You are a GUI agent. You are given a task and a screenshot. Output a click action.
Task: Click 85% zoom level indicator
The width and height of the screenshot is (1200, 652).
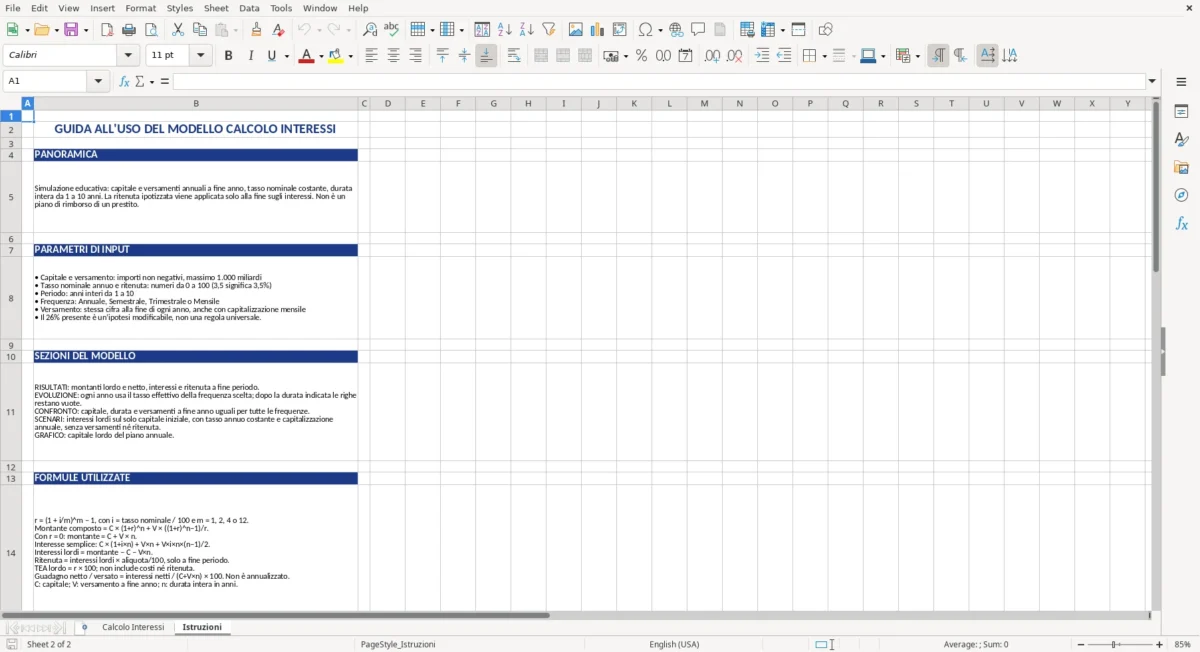click(x=1182, y=644)
